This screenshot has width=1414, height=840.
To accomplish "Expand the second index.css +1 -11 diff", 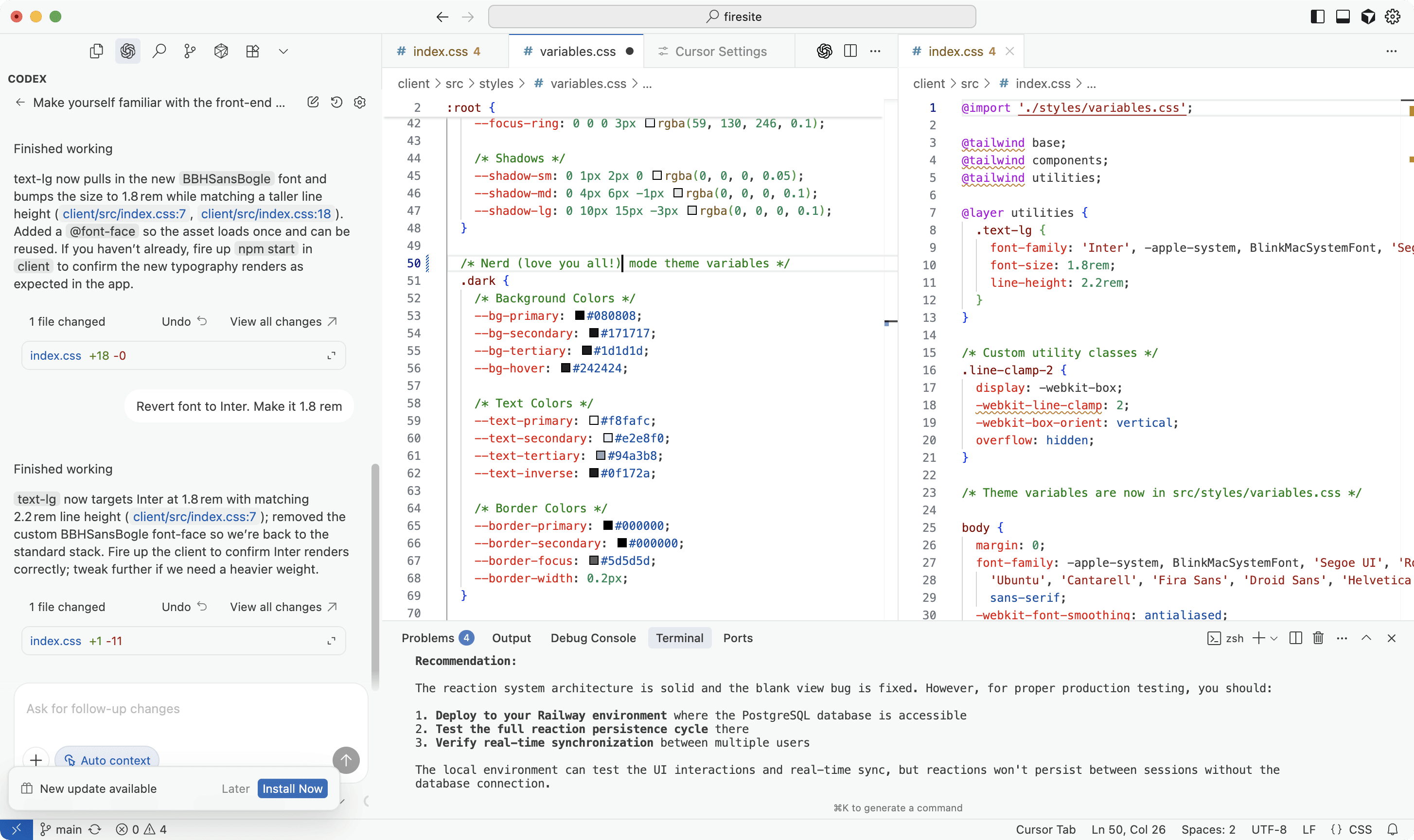I will click(331, 640).
